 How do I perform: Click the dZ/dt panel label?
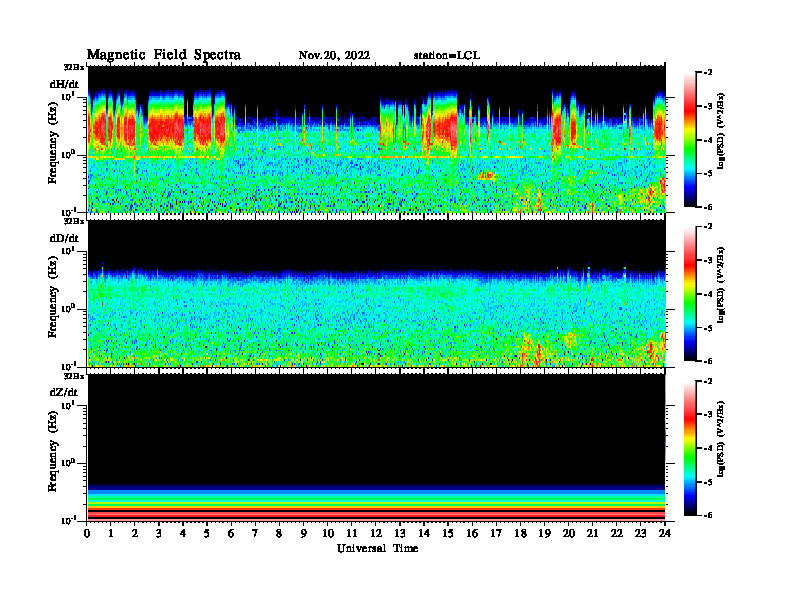point(64,392)
